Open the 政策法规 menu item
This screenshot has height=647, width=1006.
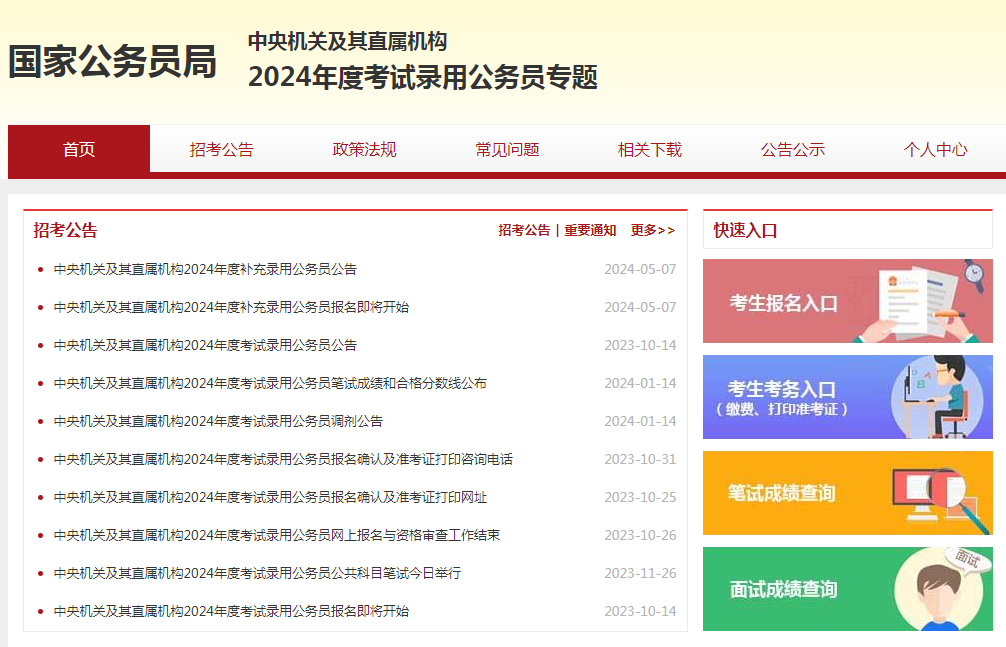pos(364,149)
